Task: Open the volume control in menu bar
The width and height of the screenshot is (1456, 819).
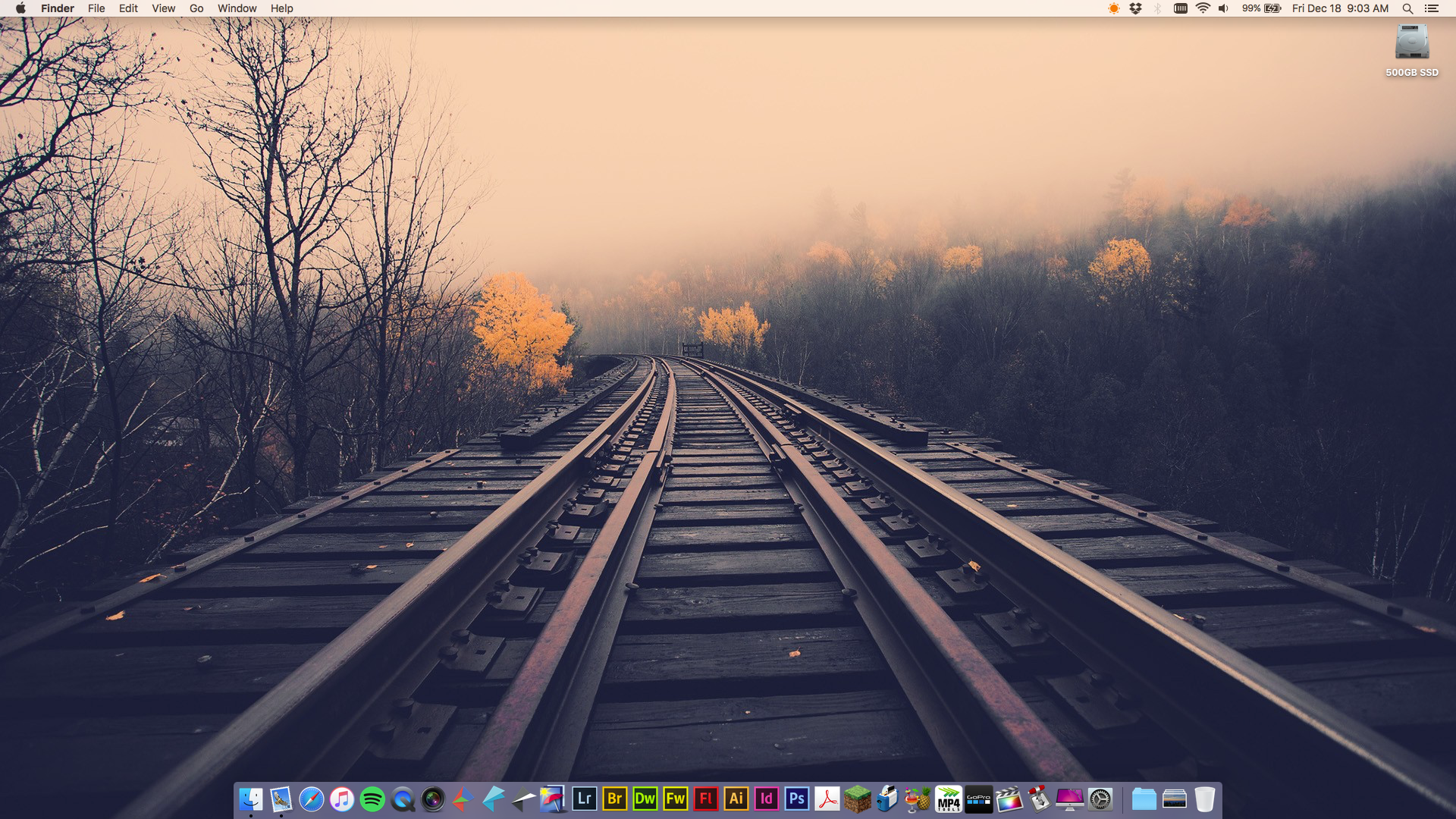Action: [1223, 8]
